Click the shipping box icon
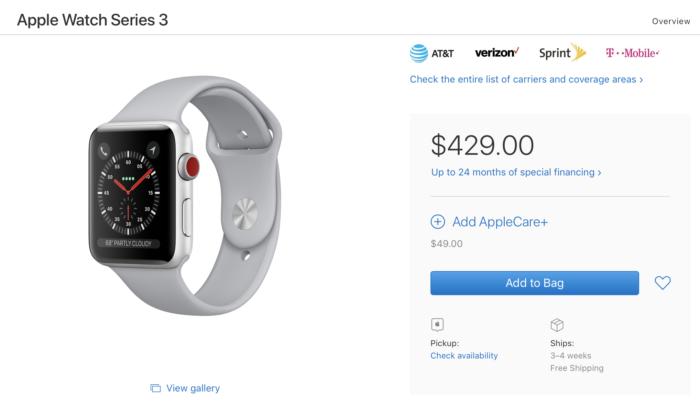Viewport: 700px width, 408px height. 557,325
